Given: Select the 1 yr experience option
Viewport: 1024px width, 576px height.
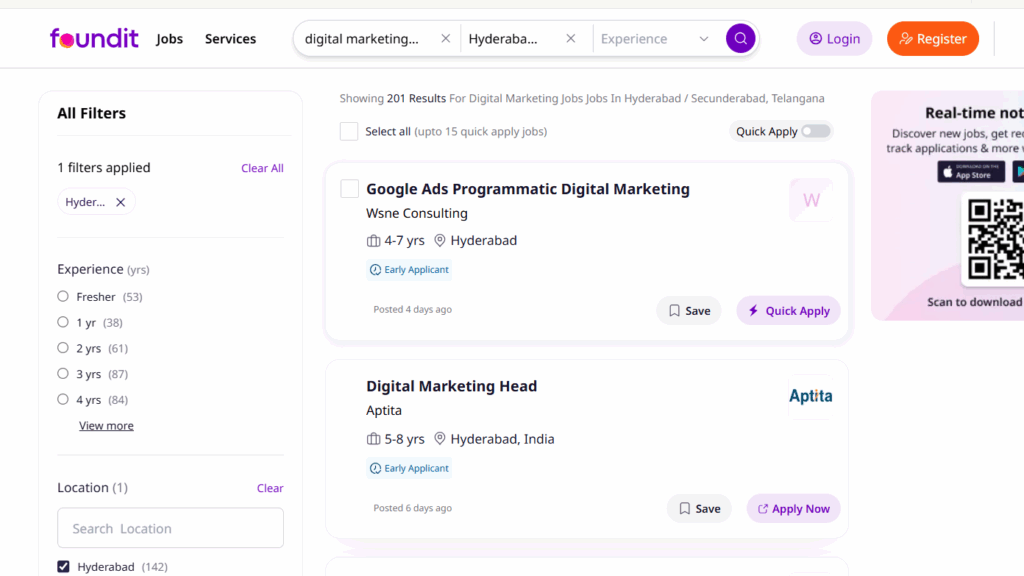Looking at the screenshot, I should click(63, 322).
